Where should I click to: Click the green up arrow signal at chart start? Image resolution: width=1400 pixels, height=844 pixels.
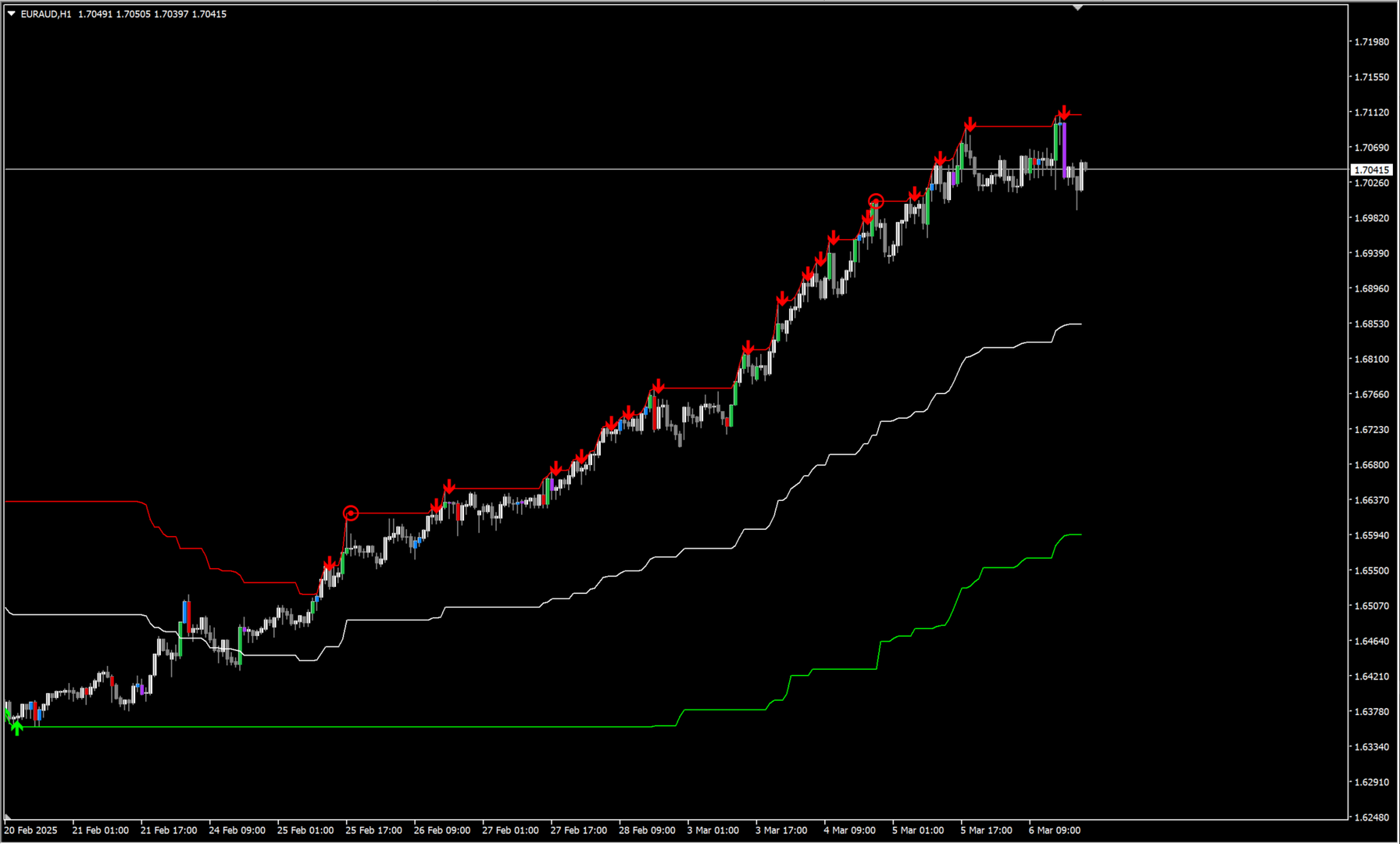tap(17, 728)
